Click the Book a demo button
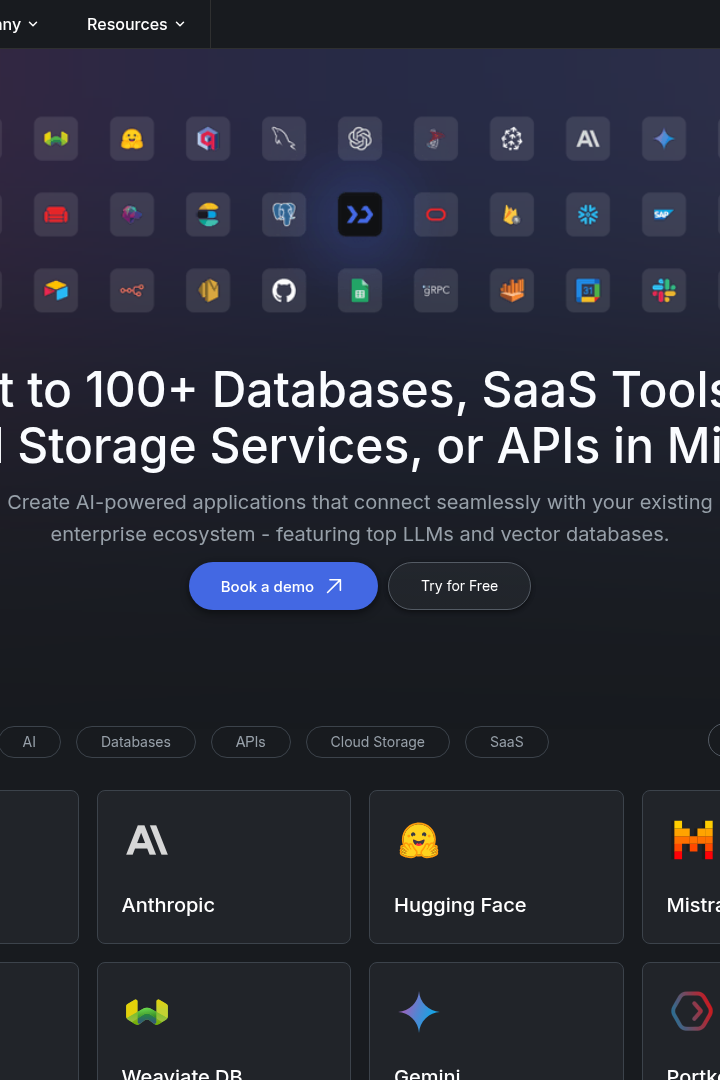 click(x=283, y=586)
